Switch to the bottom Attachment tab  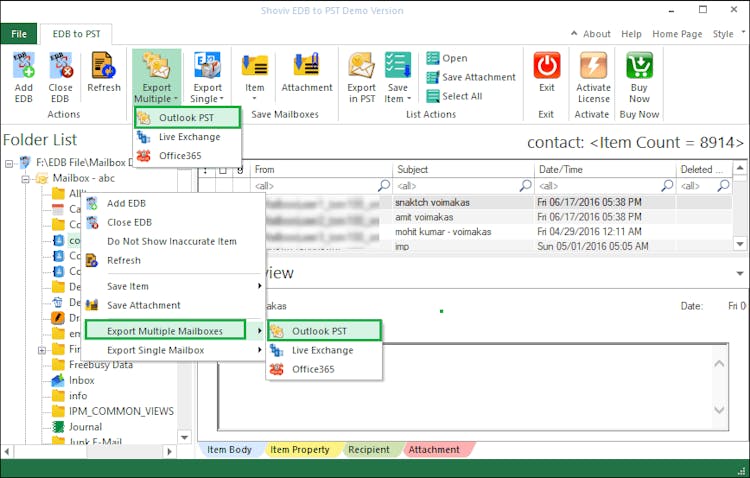(x=434, y=450)
